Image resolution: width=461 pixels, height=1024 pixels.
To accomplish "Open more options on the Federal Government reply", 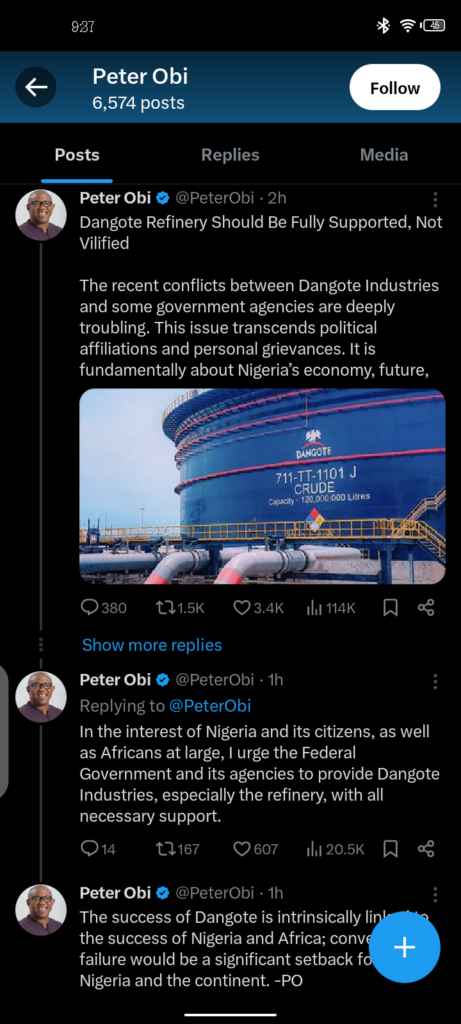I will [435, 682].
